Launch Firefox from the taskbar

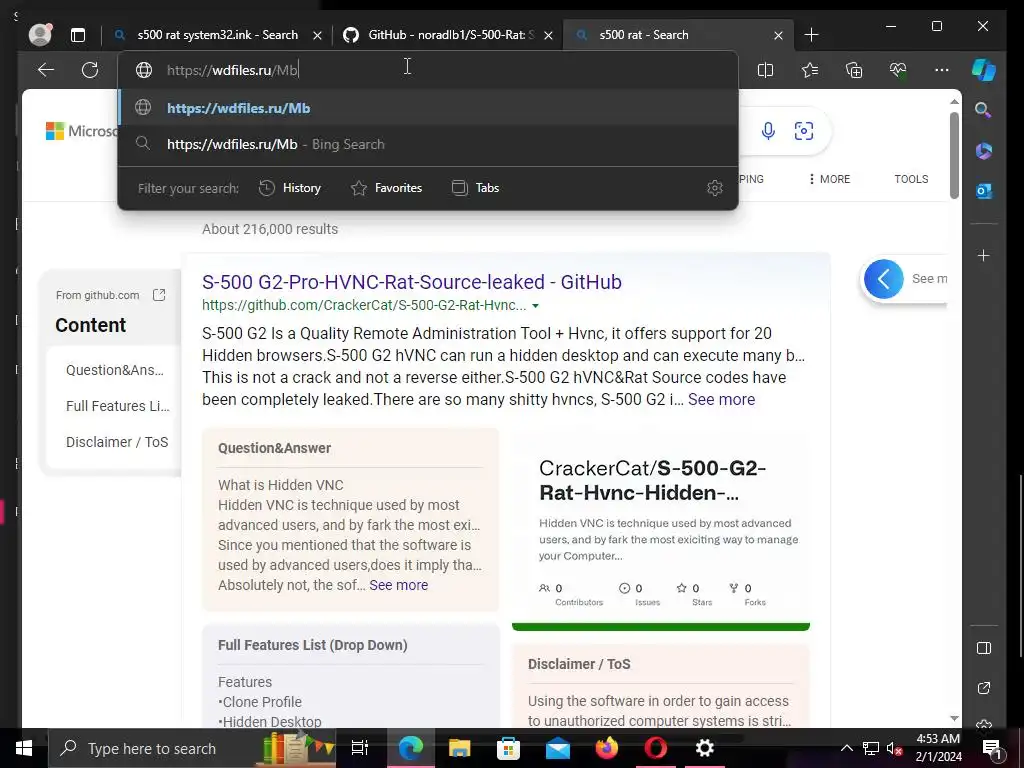coord(607,748)
